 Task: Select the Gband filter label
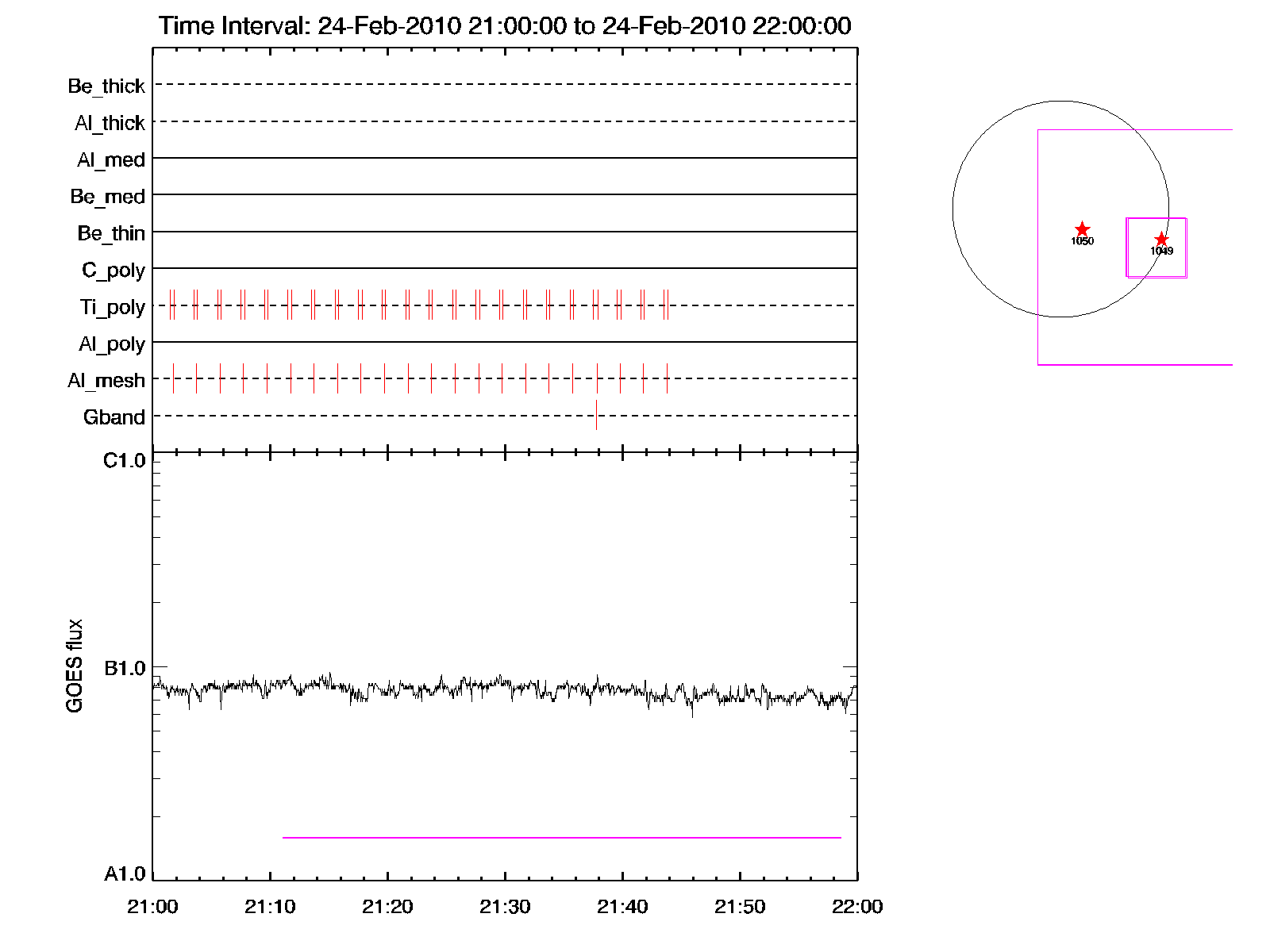point(114,417)
